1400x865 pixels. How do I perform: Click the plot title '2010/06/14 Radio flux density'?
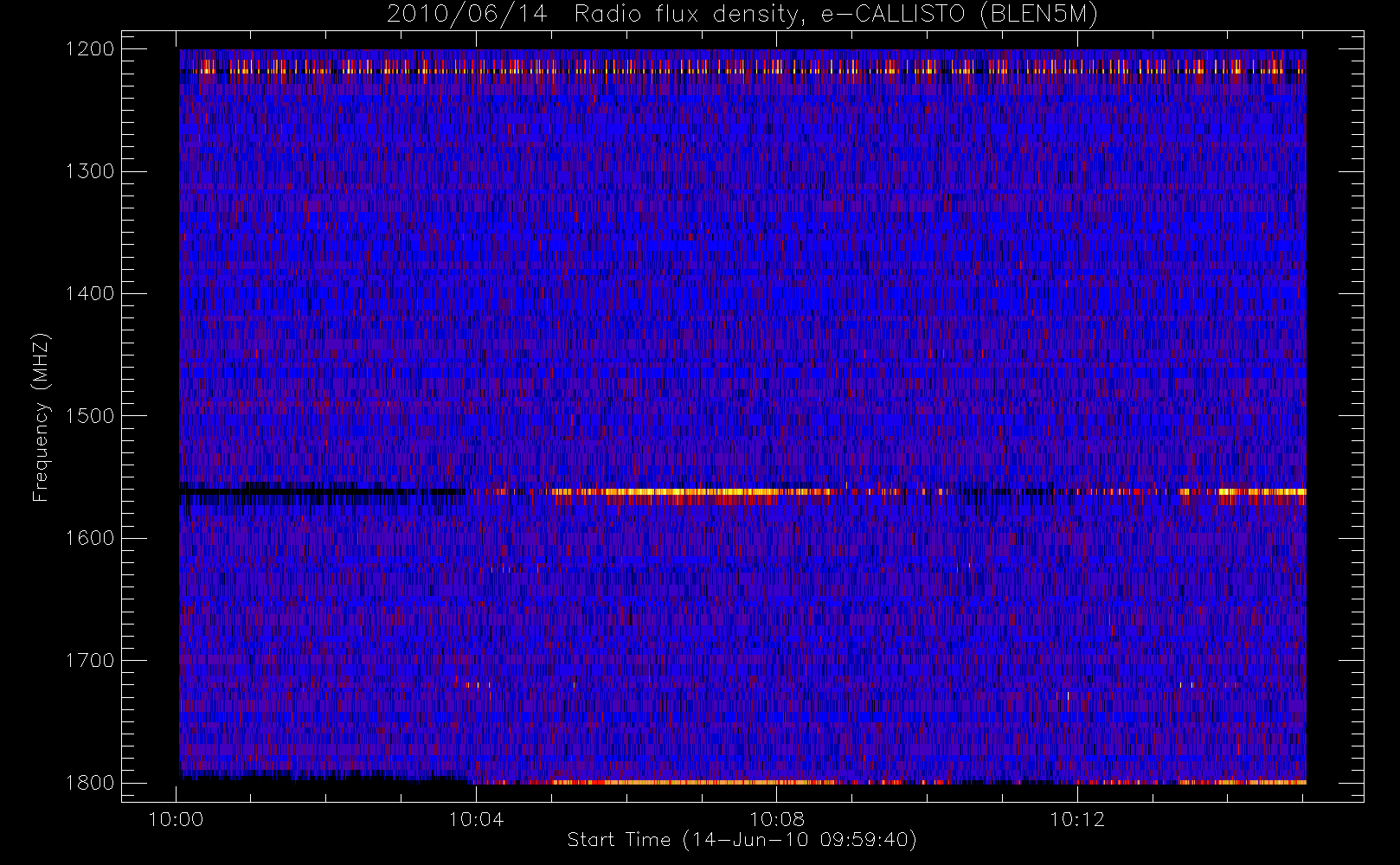click(x=742, y=15)
